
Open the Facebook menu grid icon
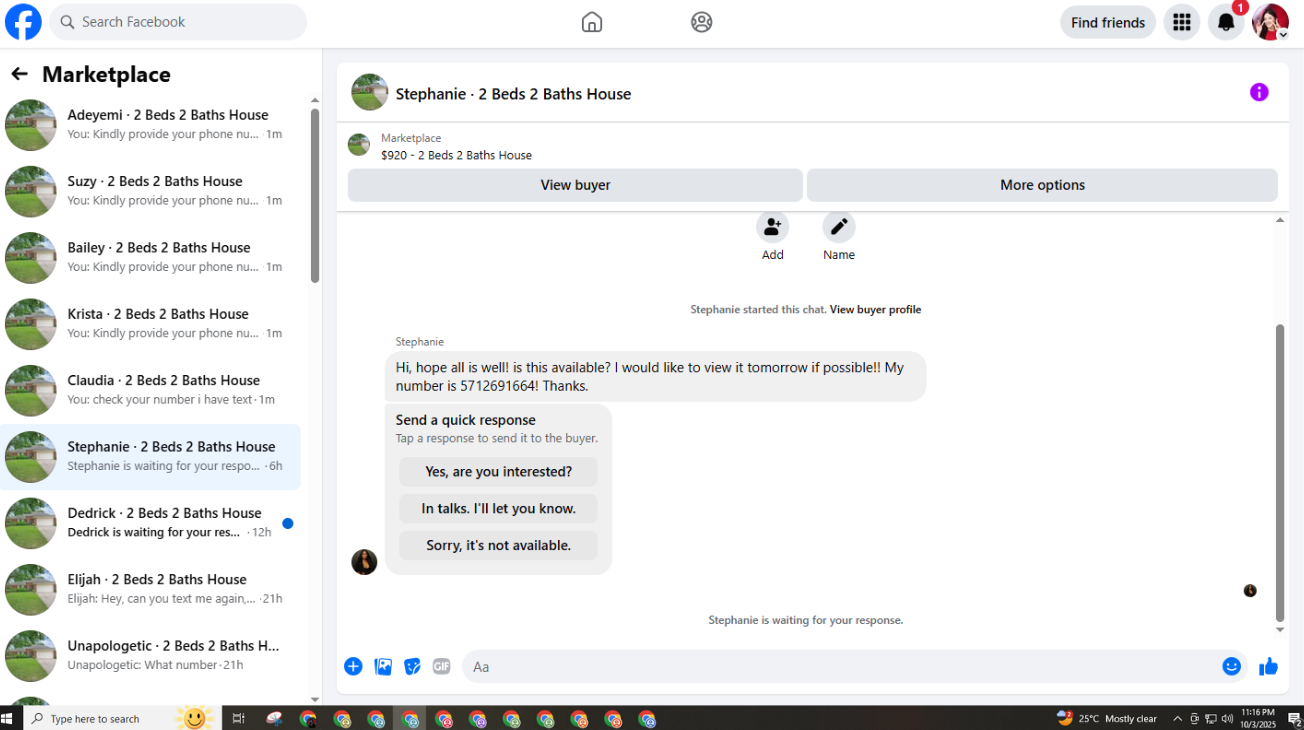point(1182,22)
